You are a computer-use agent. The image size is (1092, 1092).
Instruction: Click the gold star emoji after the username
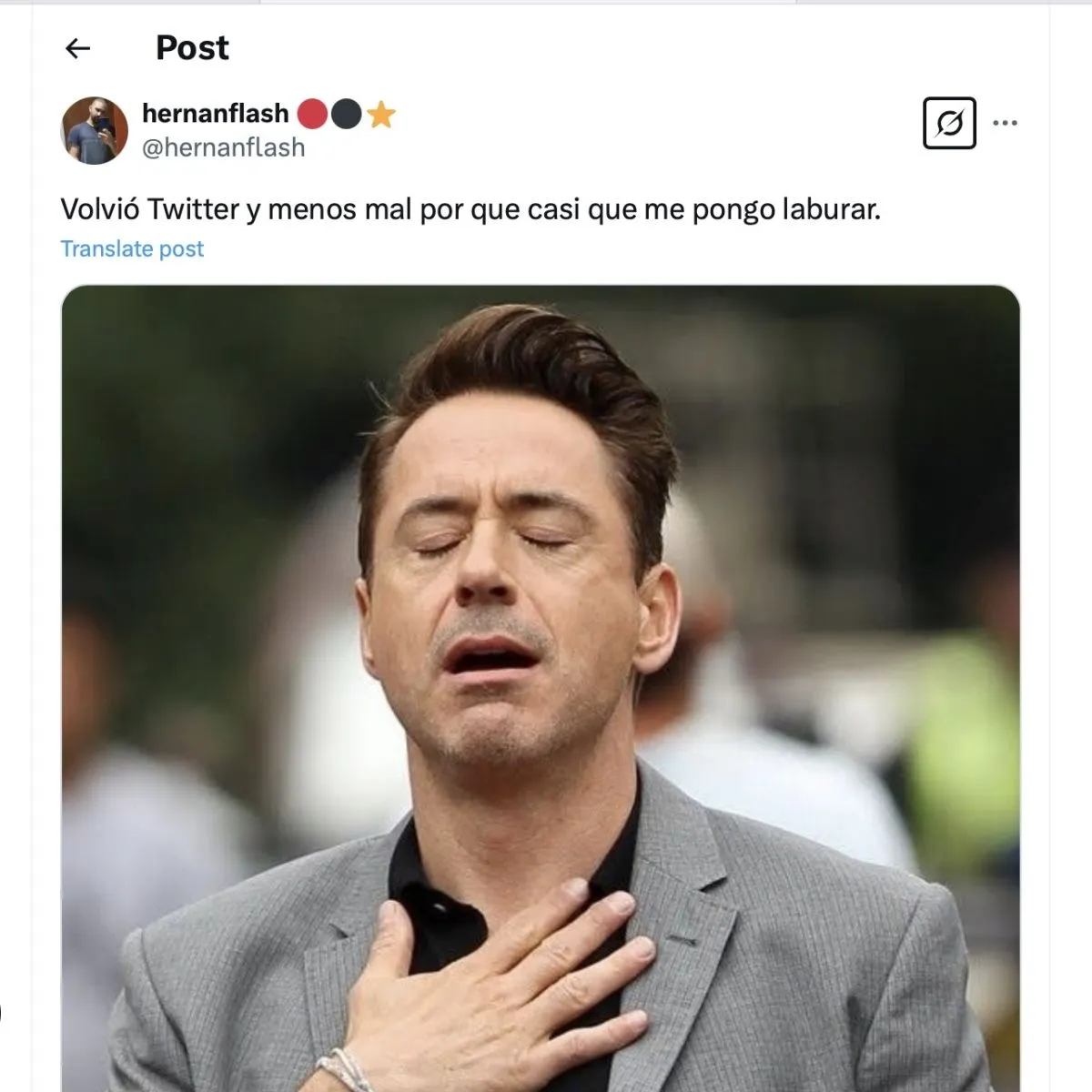click(x=381, y=114)
